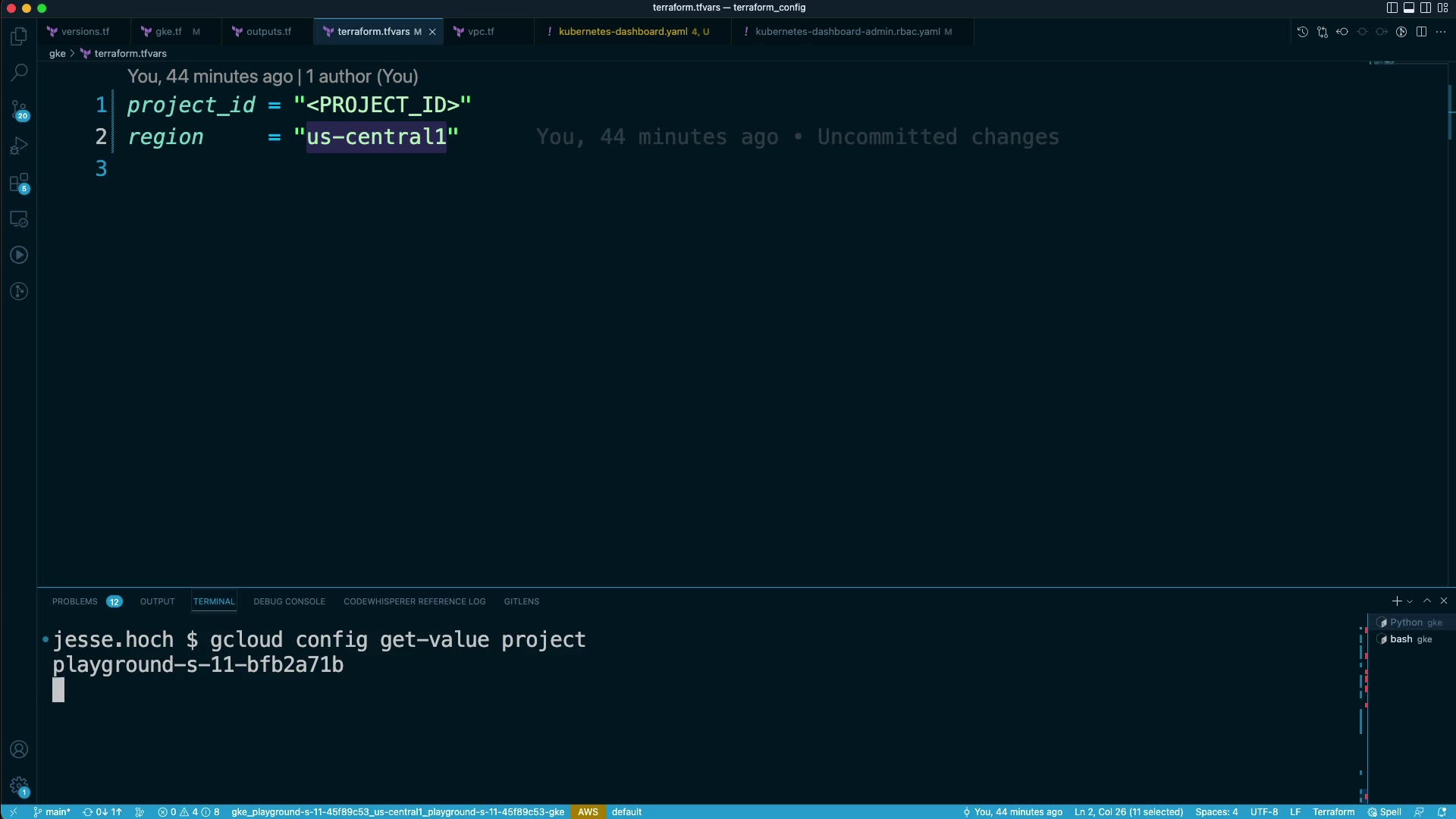Open the Manage gear icon
1456x819 pixels.
pyautogui.click(x=19, y=786)
